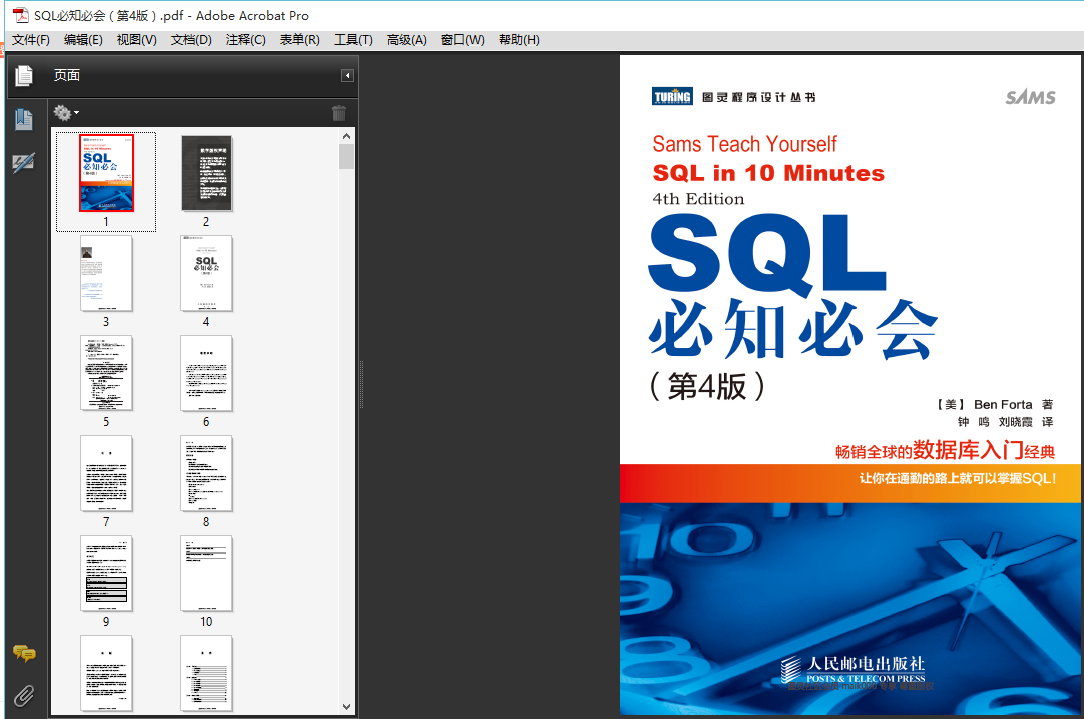Open the 工具(T) menu

pyautogui.click(x=353, y=40)
